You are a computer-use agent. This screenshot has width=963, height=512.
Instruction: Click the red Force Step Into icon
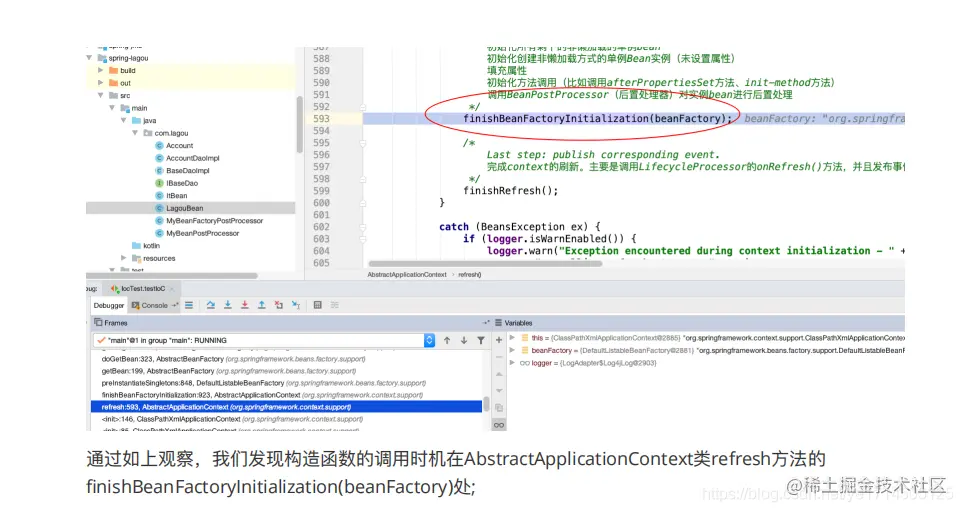[244, 305]
